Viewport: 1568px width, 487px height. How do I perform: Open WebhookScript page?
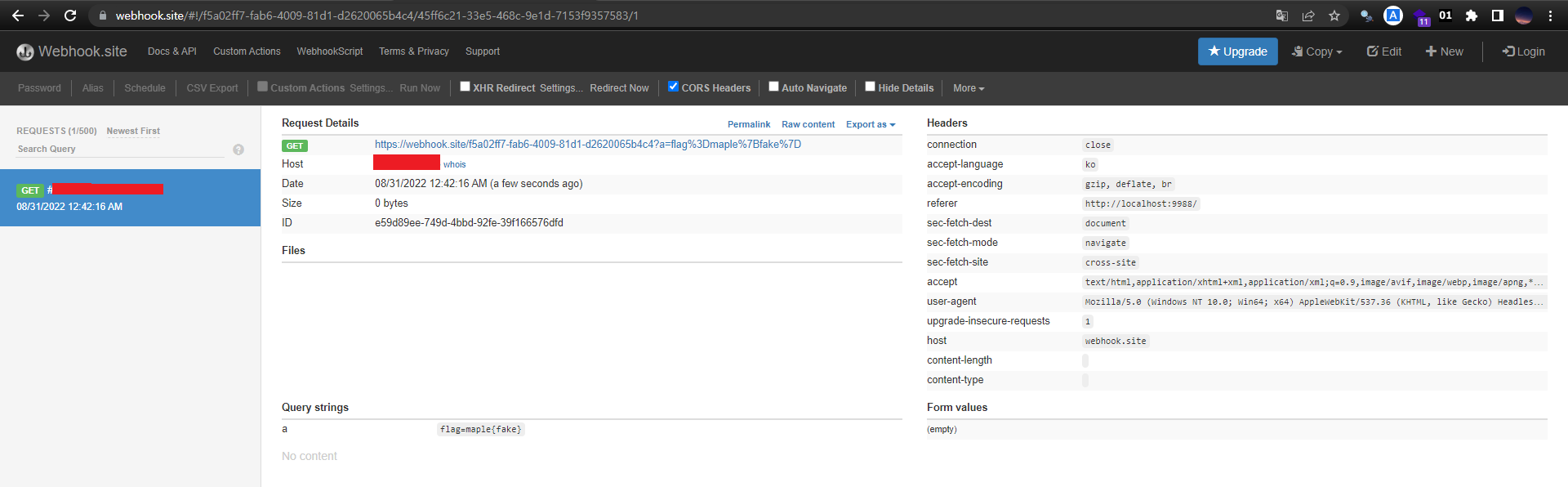click(330, 51)
